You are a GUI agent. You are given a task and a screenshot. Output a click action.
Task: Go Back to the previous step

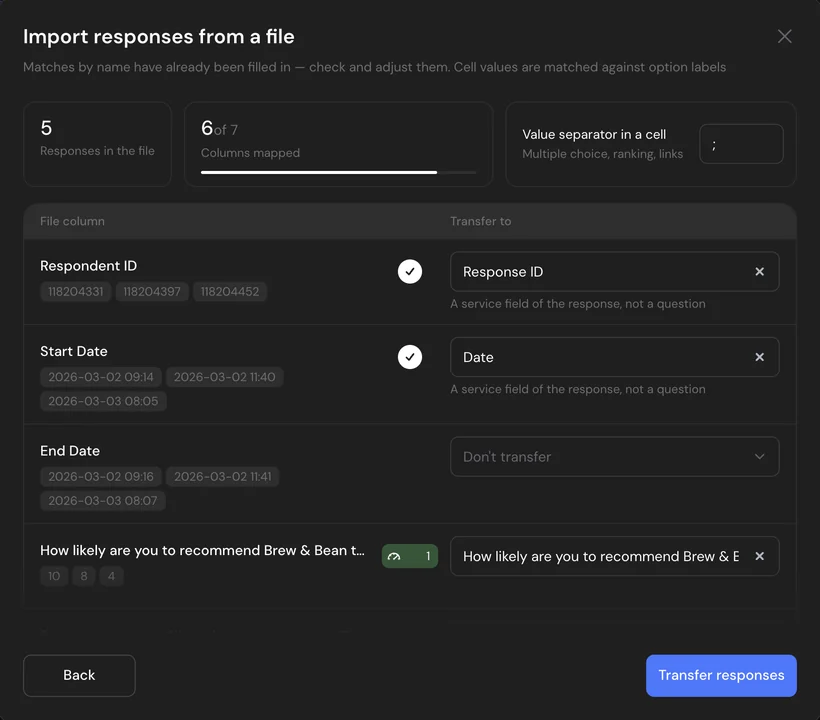tap(79, 675)
